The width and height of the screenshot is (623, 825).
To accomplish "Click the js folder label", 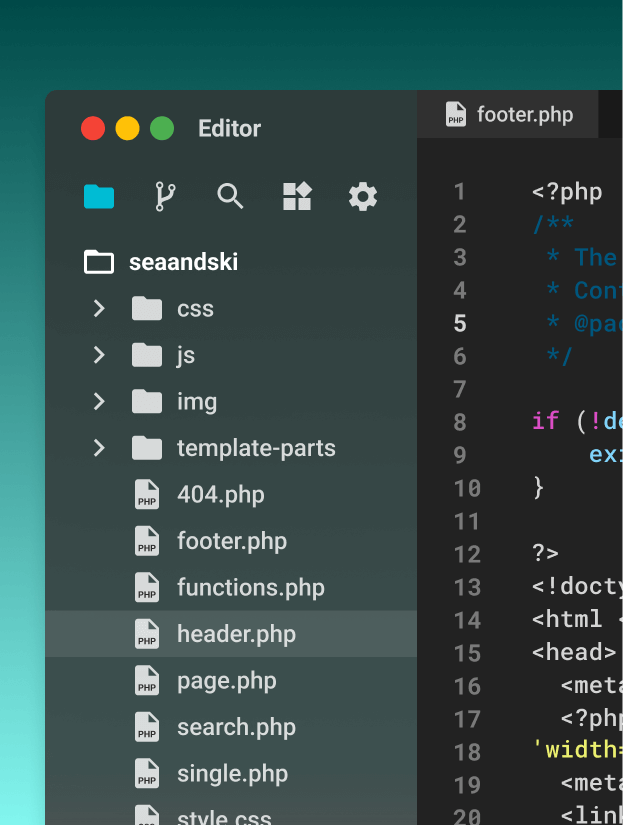I will pyautogui.click(x=186, y=355).
